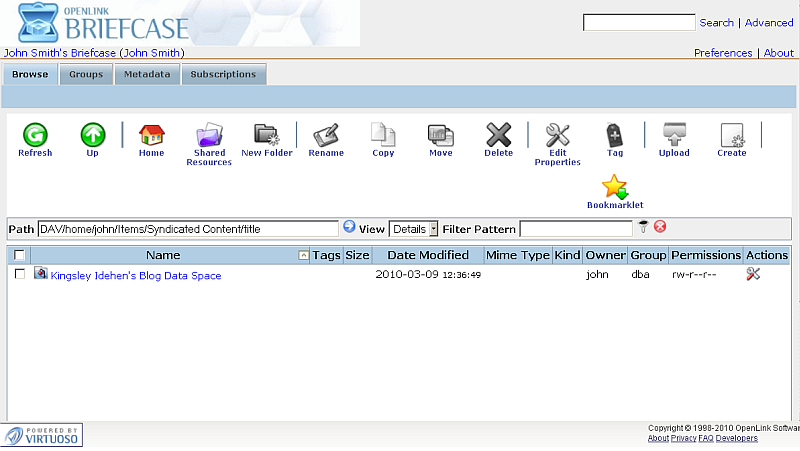Screen dimensions: 800x451
Task: Switch to the Groups tab
Action: click(86, 74)
